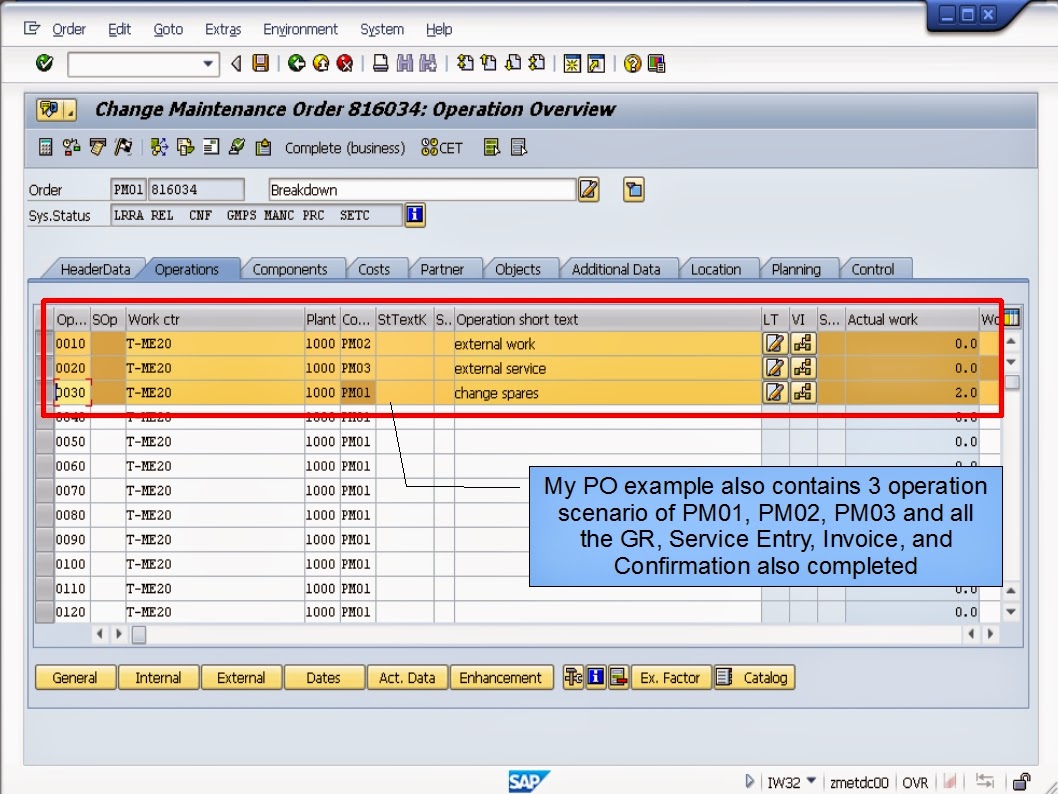1058x794 pixels.
Task: Click the long text icon for operation 0030
Action: click(x=775, y=393)
